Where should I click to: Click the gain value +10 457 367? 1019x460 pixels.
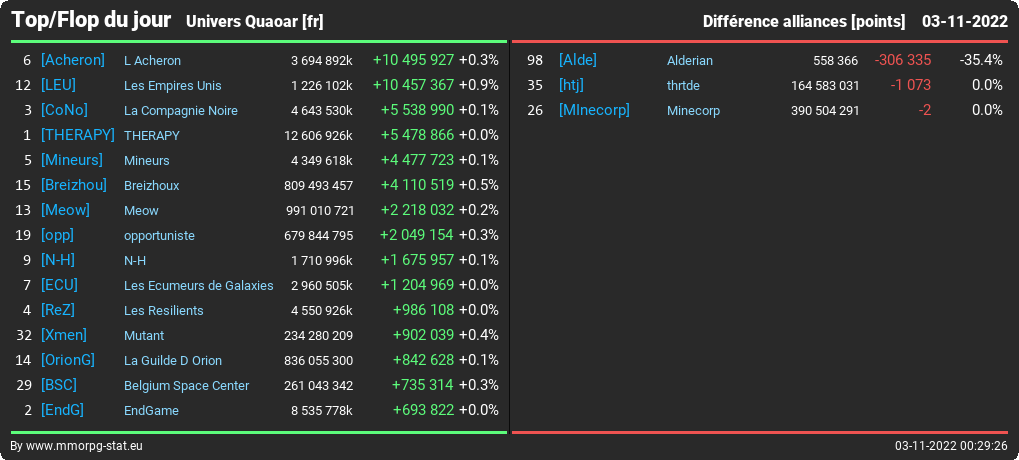click(x=413, y=85)
